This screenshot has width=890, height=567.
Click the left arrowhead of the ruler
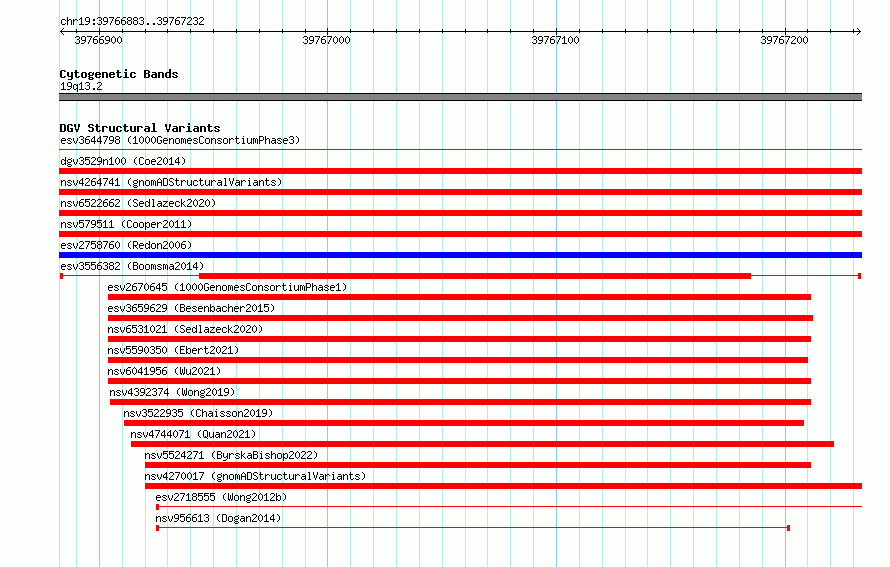62,32
